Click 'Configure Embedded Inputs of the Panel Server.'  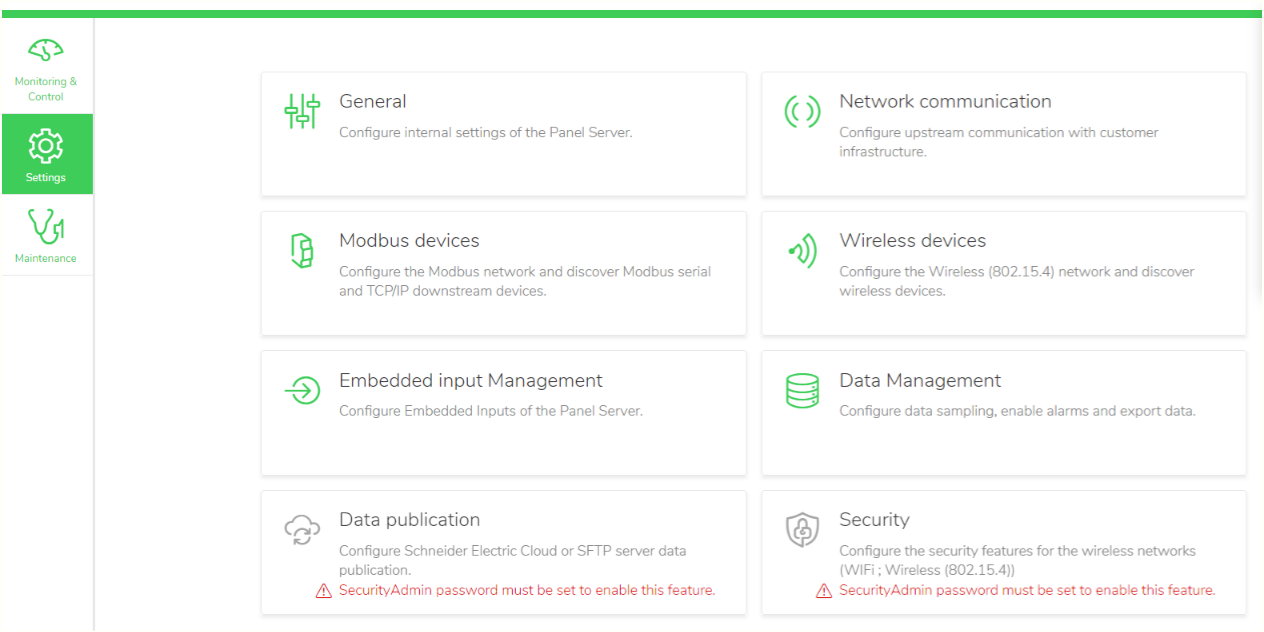point(491,411)
